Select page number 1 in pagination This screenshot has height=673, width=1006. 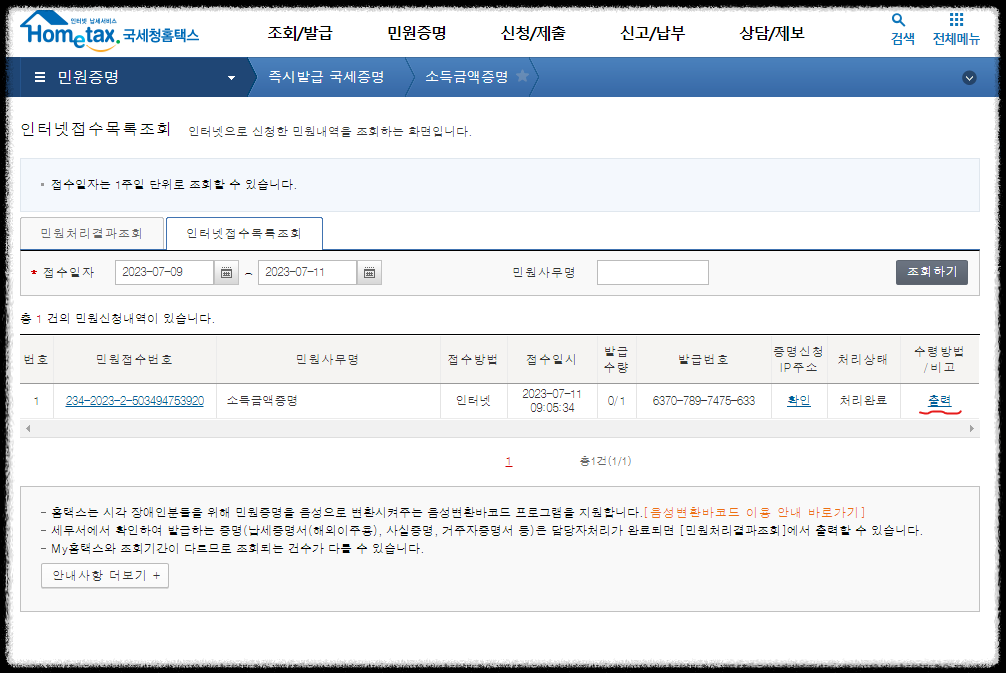coord(508,461)
